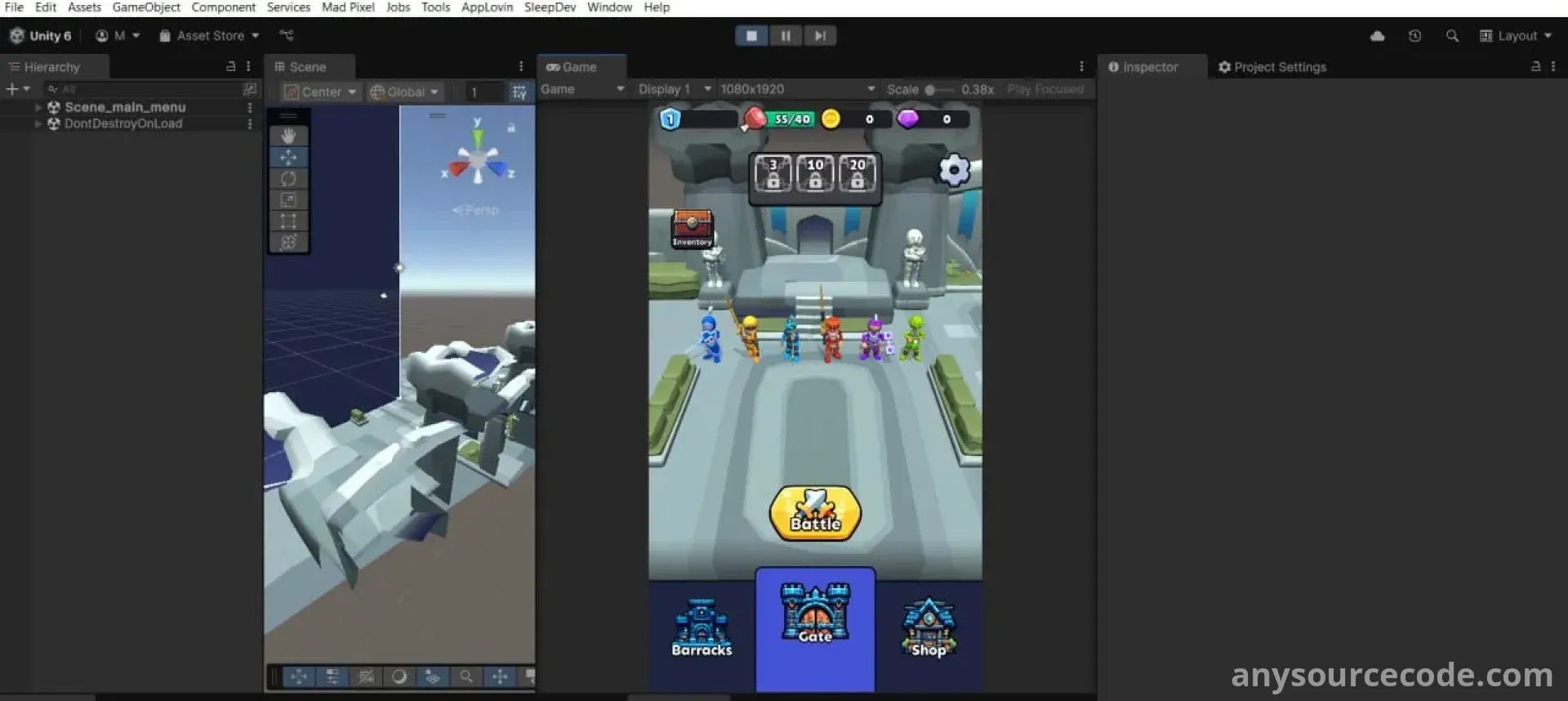The width and height of the screenshot is (1568, 701).
Task: Select the Rotate tool in Scene
Action: click(288, 178)
